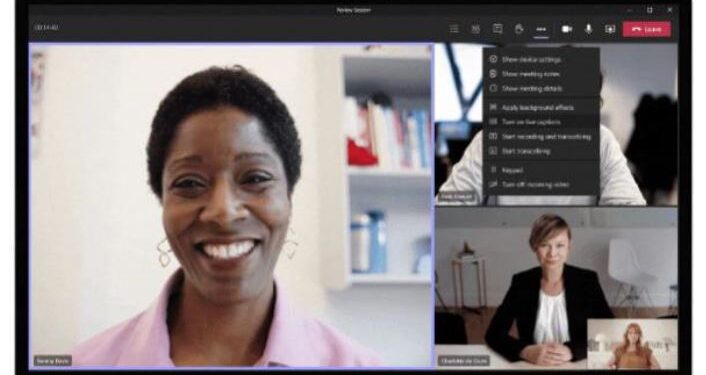Raise your hand with the hand icon
The height and width of the screenshot is (375, 706).
519,29
